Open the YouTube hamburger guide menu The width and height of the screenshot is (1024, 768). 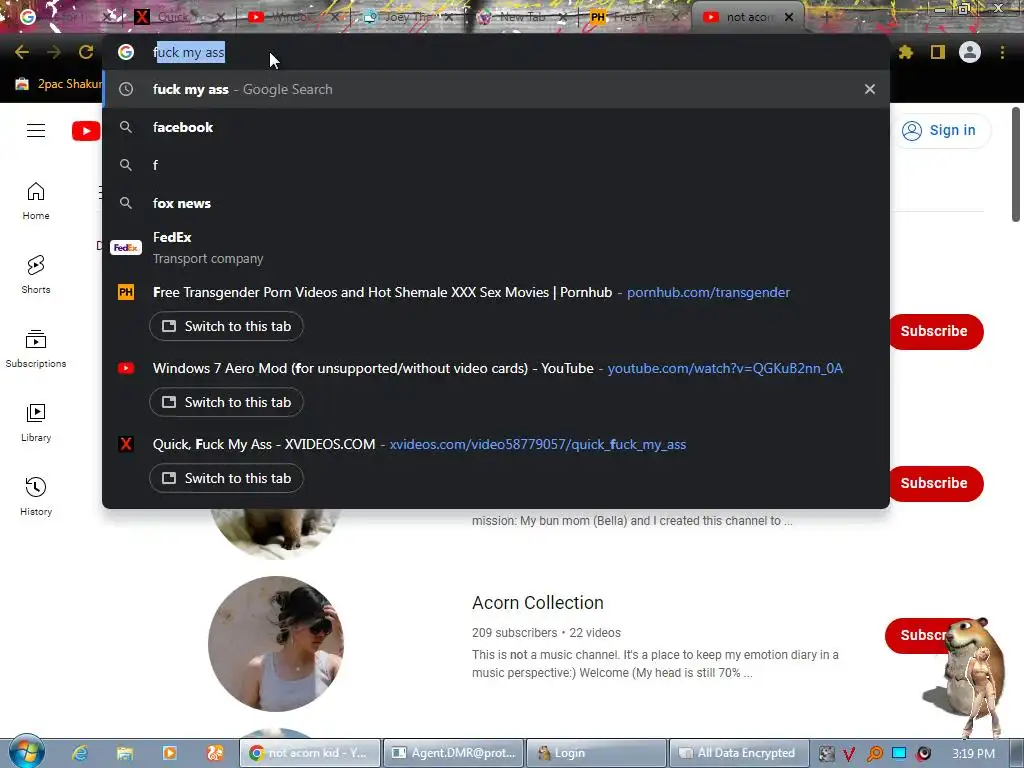click(36, 131)
